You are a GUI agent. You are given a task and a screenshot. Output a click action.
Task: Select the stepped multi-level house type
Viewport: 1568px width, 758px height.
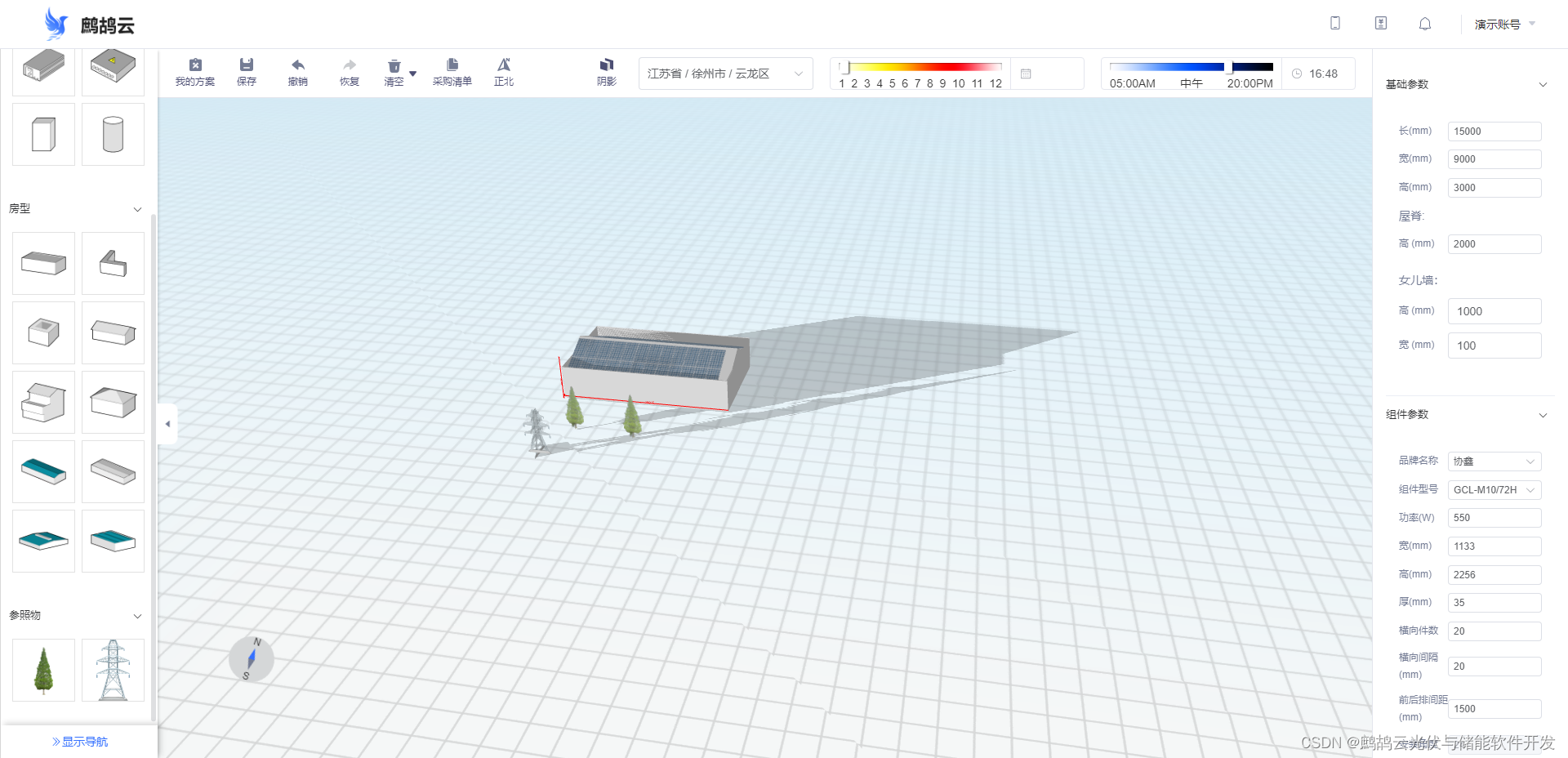point(44,403)
